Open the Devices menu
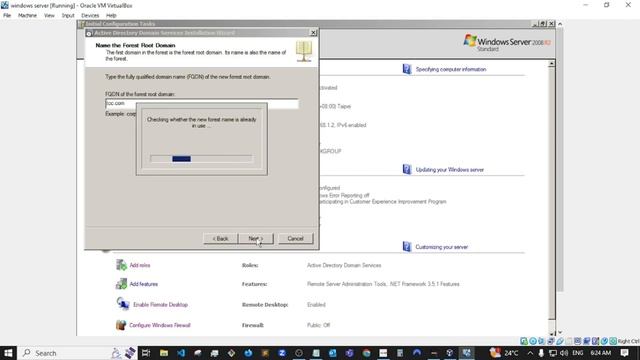 90,16
